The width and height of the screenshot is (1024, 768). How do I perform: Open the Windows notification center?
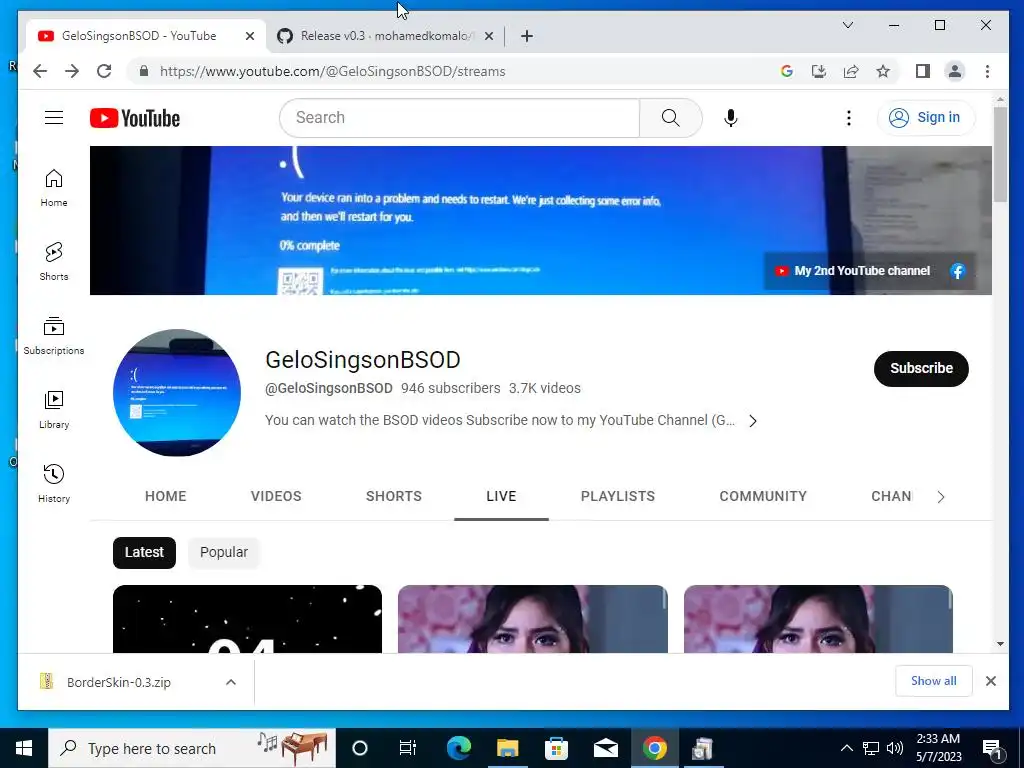(992, 750)
